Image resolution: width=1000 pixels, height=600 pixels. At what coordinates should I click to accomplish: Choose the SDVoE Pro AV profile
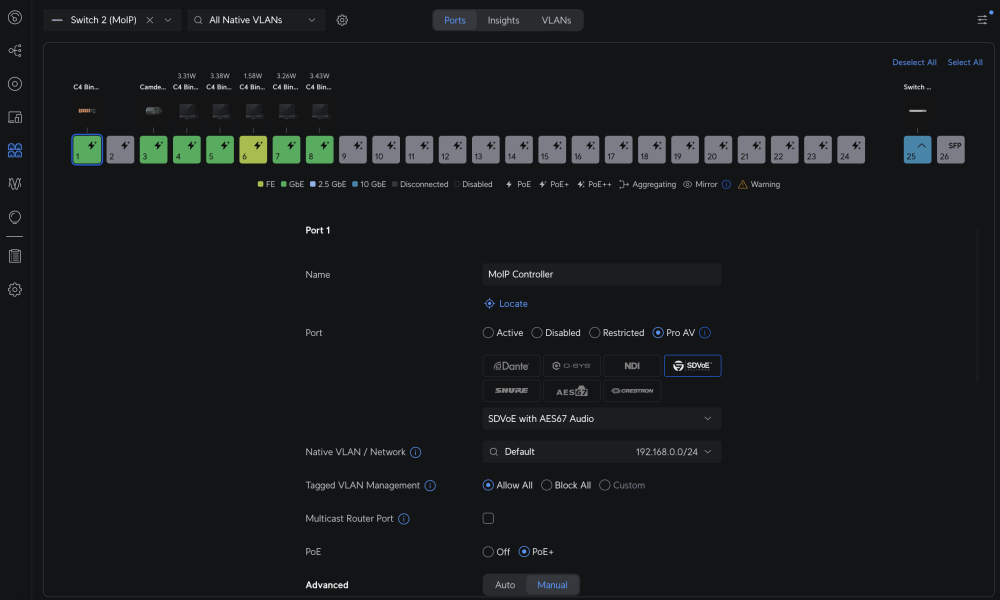693,366
